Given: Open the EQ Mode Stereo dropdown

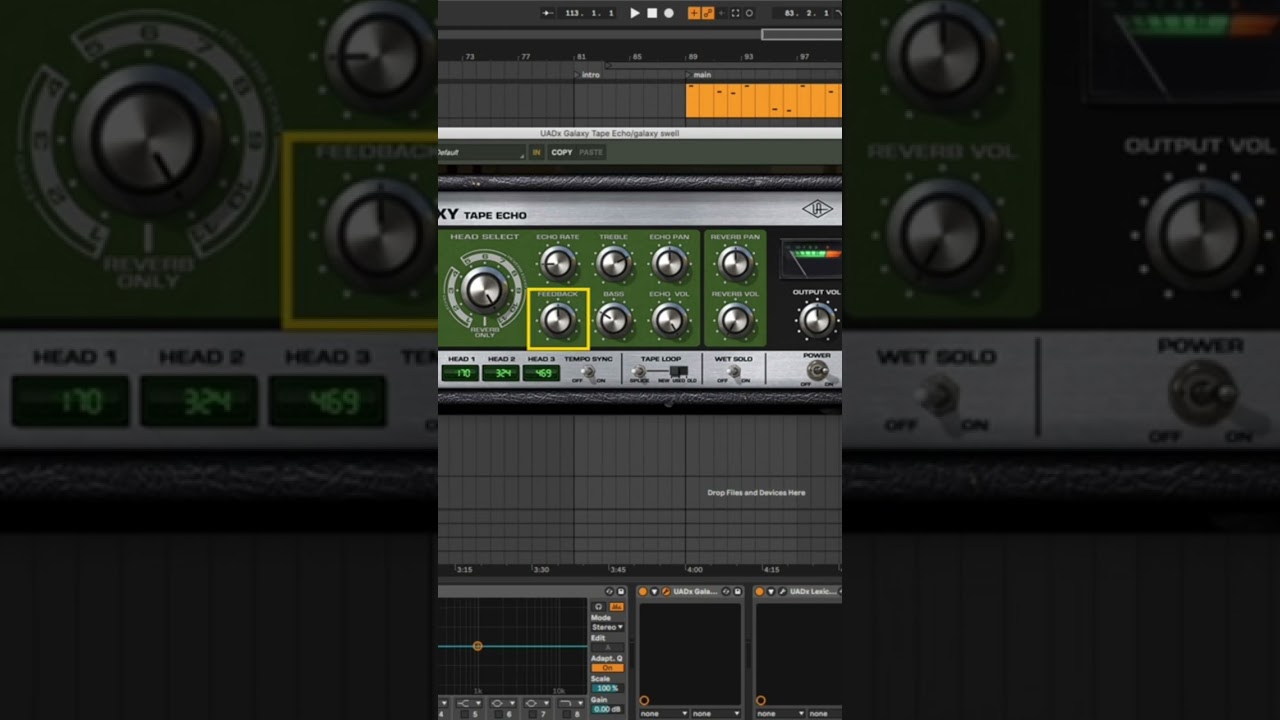Looking at the screenshot, I should point(607,627).
